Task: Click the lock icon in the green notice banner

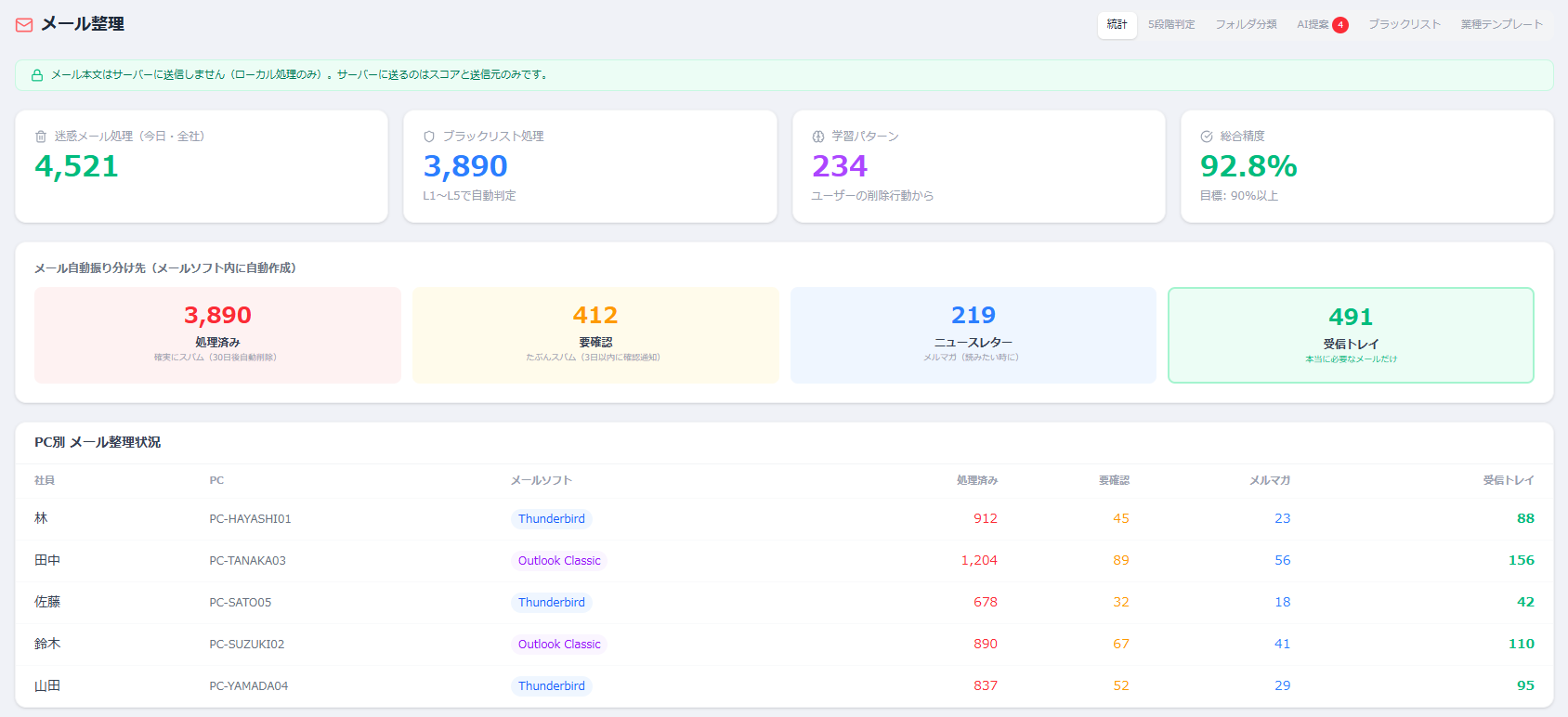Action: pyautogui.click(x=37, y=75)
